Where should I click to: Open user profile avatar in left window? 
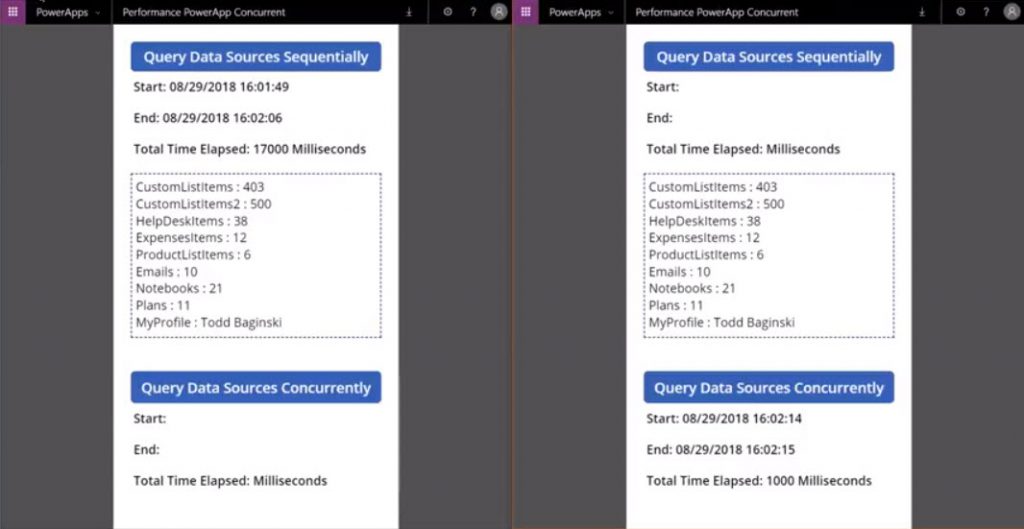(499, 12)
